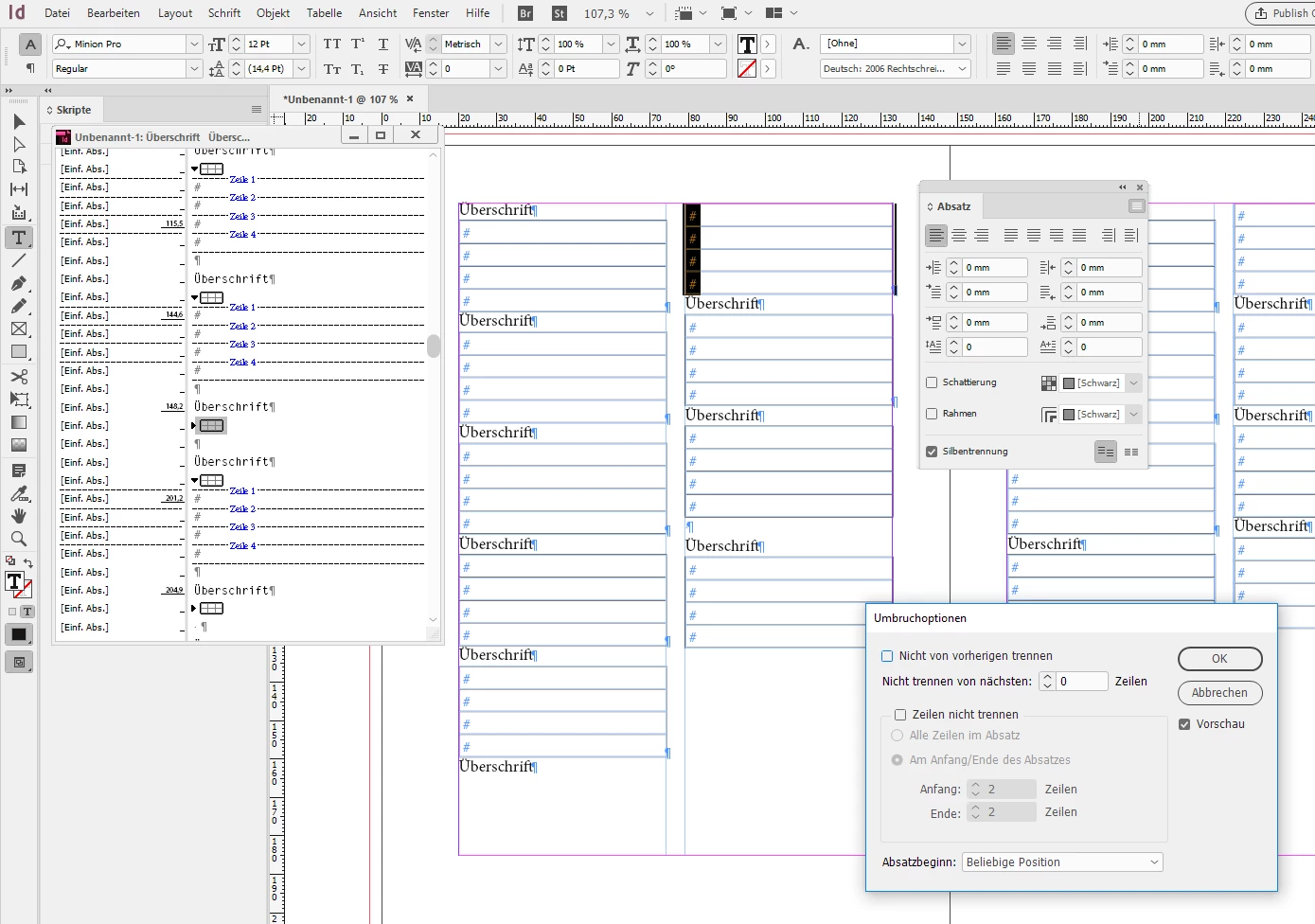Open Metrisch kerning dropdown
Screen dimensions: 1315x924
pos(499,44)
